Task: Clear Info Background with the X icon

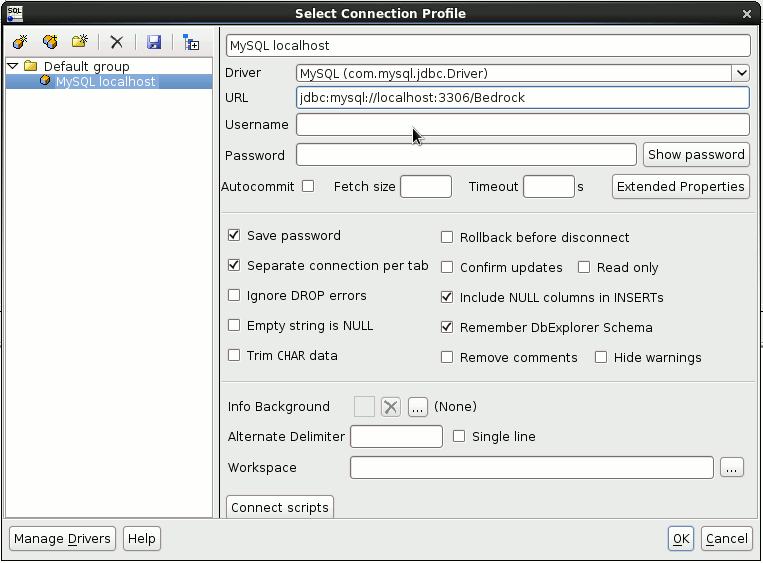Action: pos(391,407)
